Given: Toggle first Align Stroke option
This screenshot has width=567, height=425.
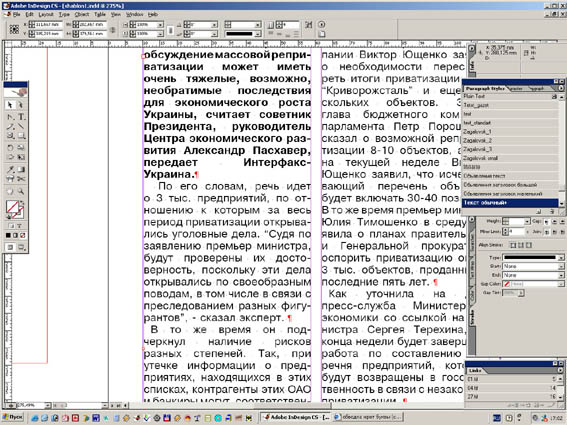Looking at the screenshot, I should (x=513, y=245).
